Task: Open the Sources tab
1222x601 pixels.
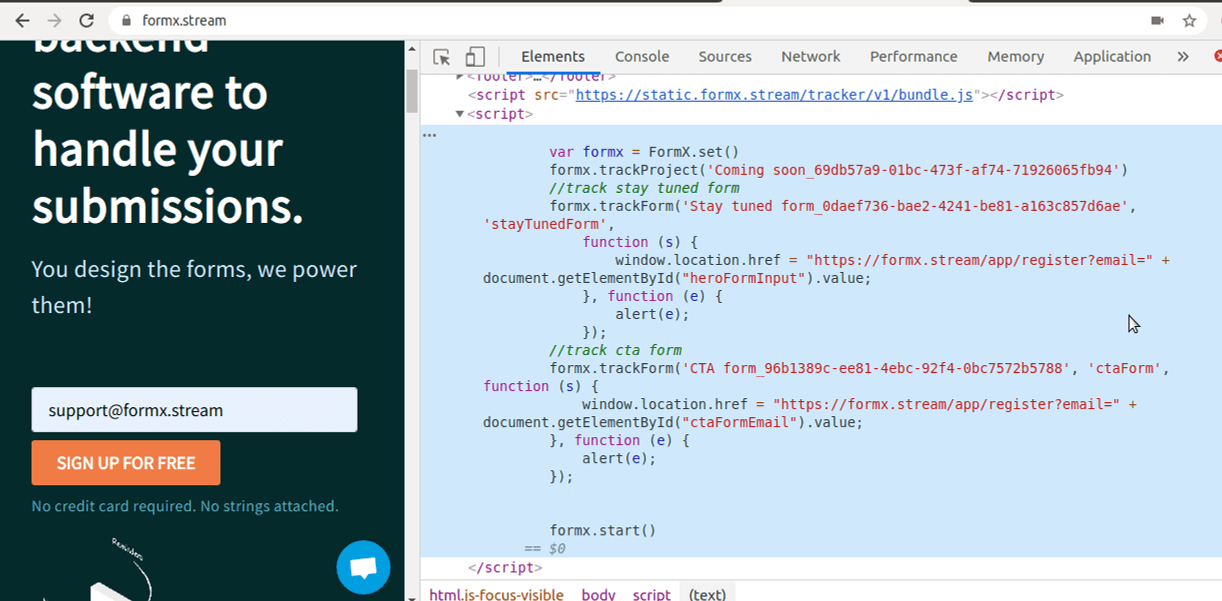Action: tap(725, 57)
